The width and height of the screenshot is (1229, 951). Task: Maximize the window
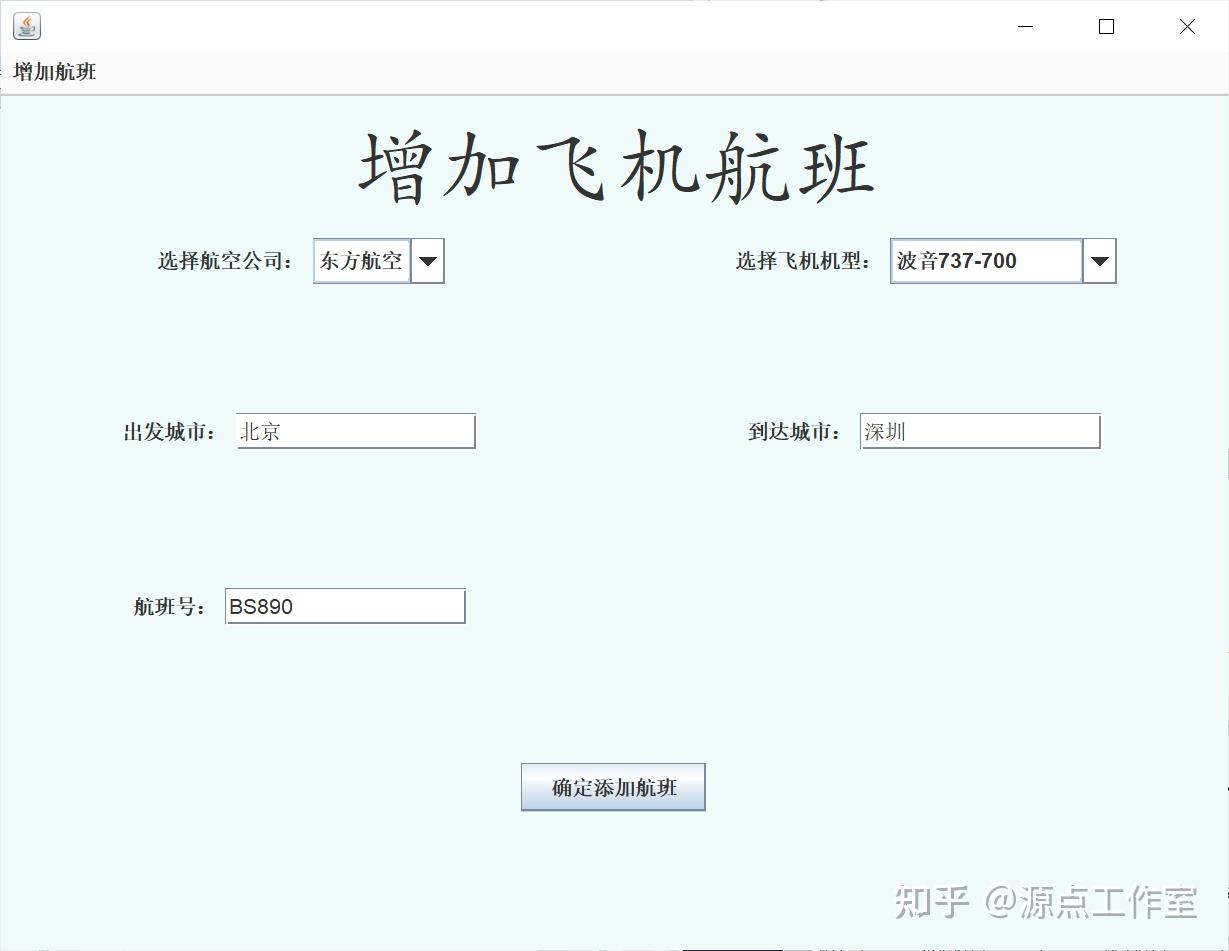click(x=1106, y=27)
